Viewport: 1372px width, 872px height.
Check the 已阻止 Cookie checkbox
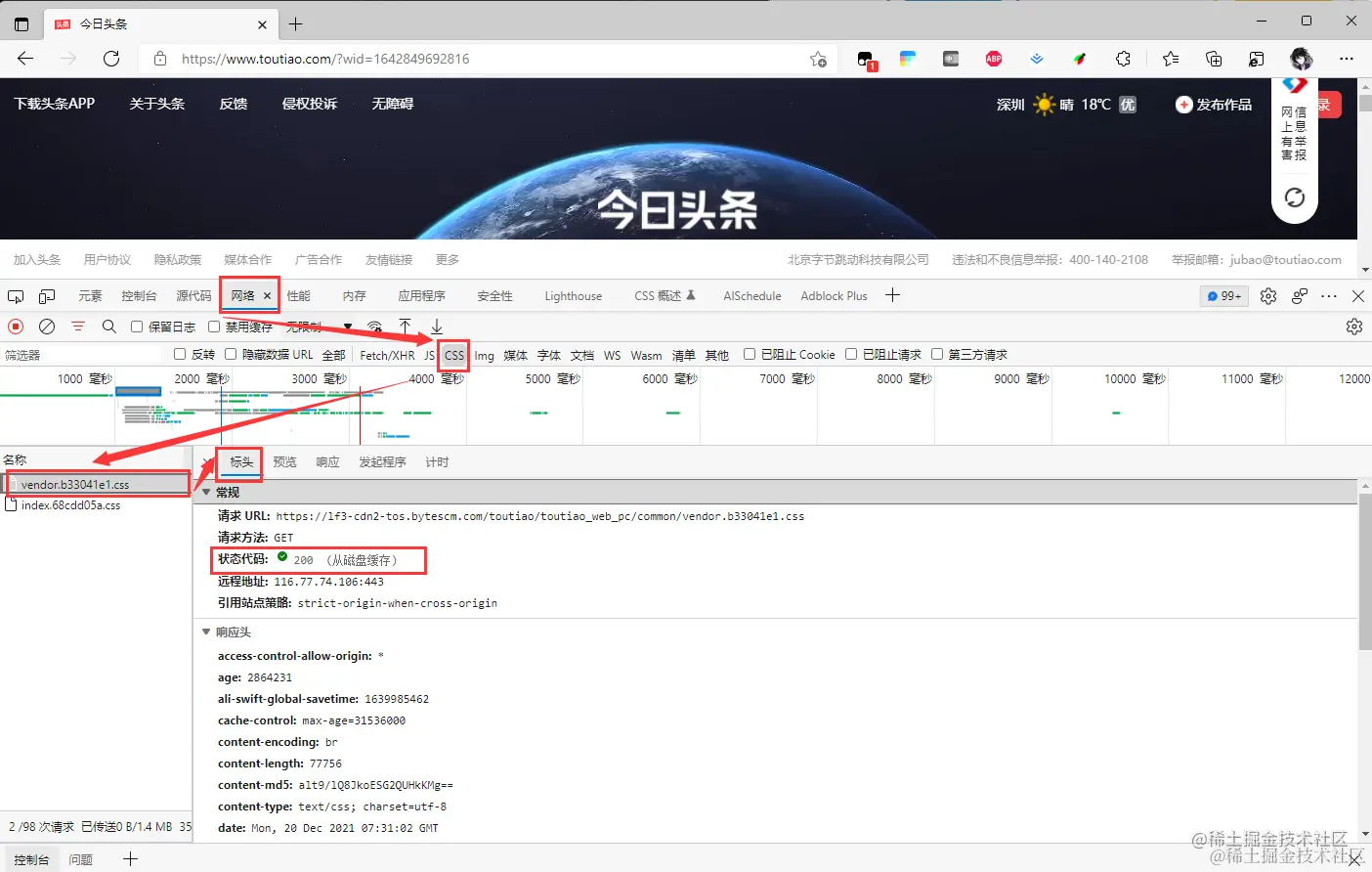click(x=750, y=354)
